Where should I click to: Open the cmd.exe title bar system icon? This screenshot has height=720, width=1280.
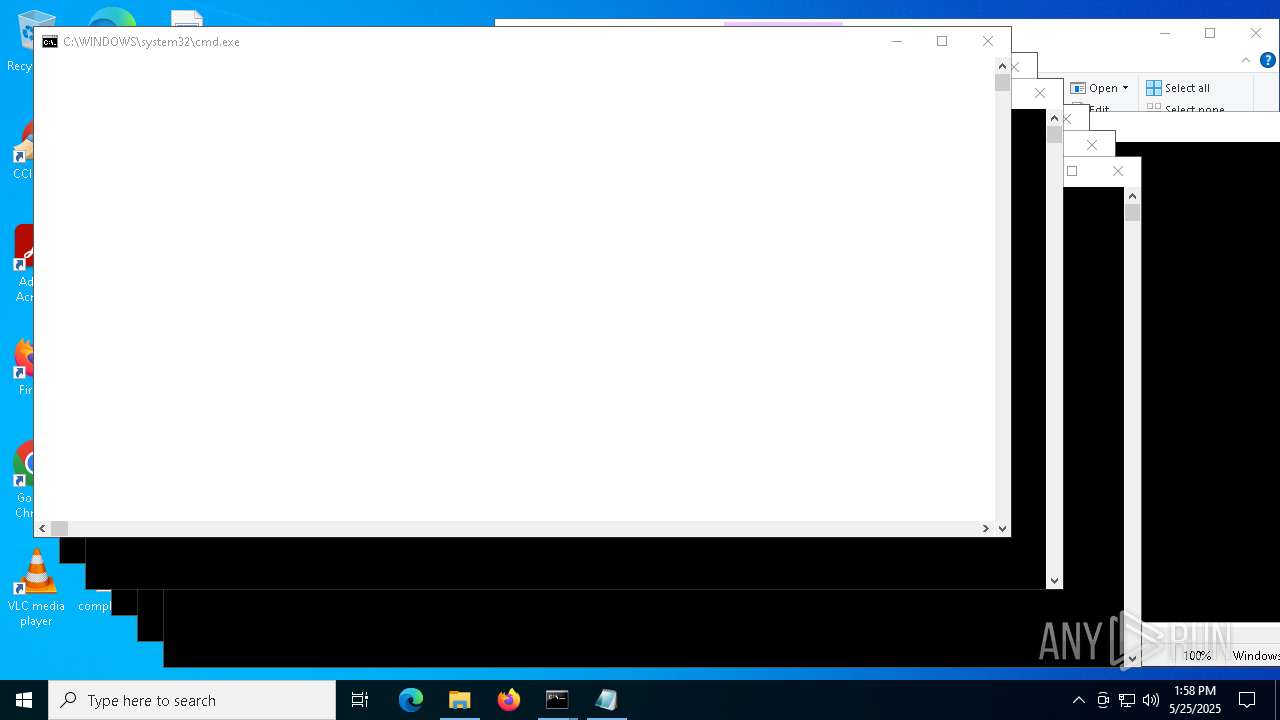click(50, 42)
